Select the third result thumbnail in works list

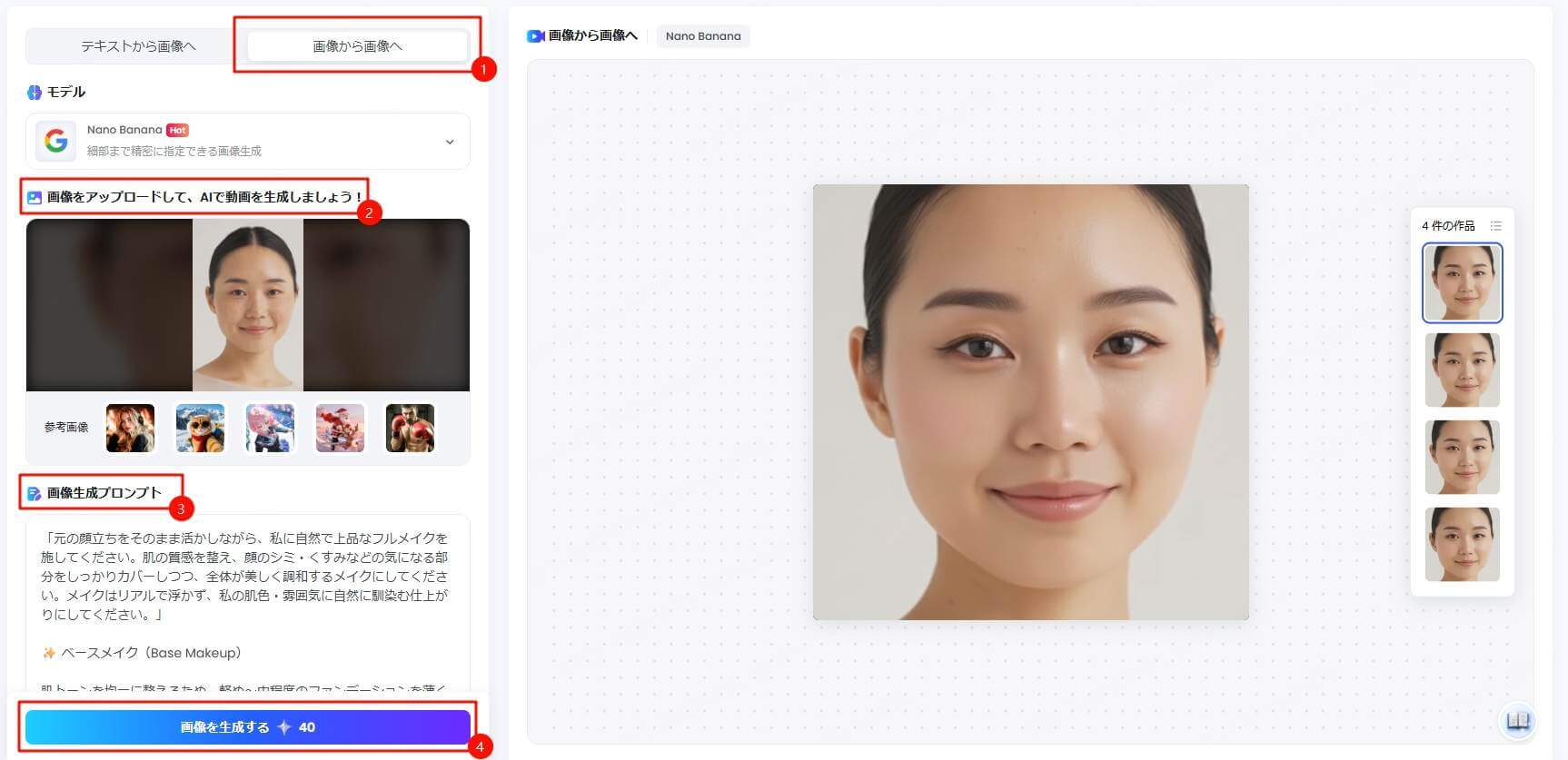[x=1462, y=457]
